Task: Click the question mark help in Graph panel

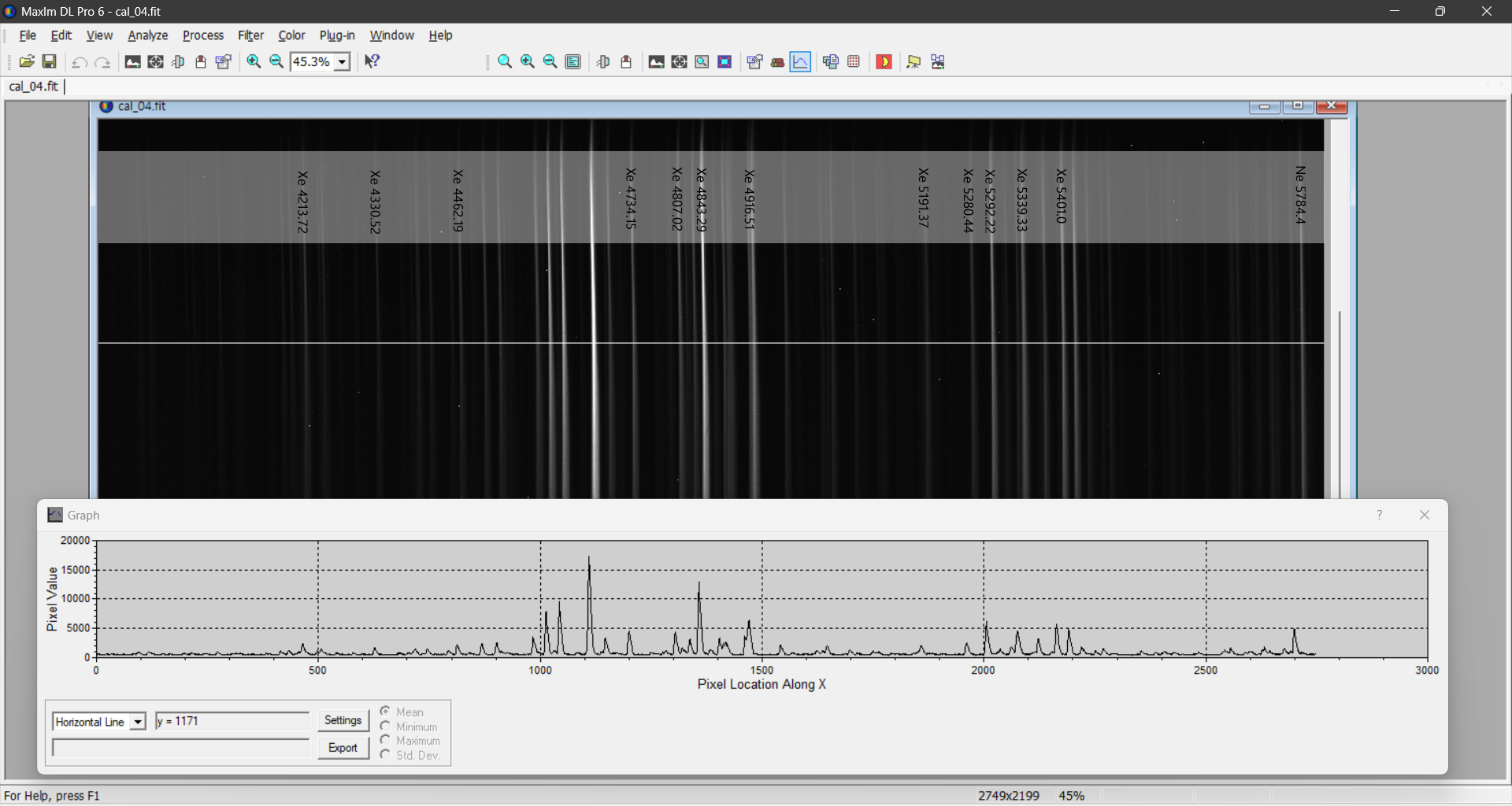Action: (x=1380, y=515)
